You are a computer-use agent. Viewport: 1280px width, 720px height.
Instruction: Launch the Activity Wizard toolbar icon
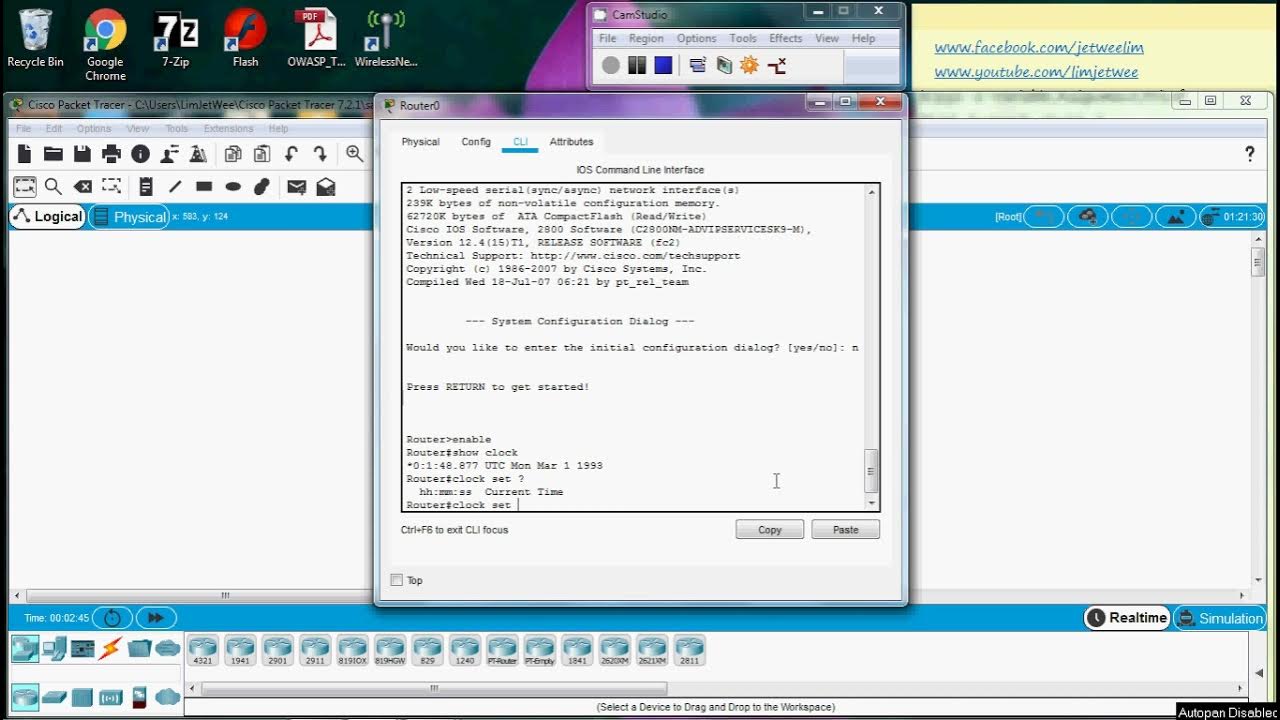[169, 154]
